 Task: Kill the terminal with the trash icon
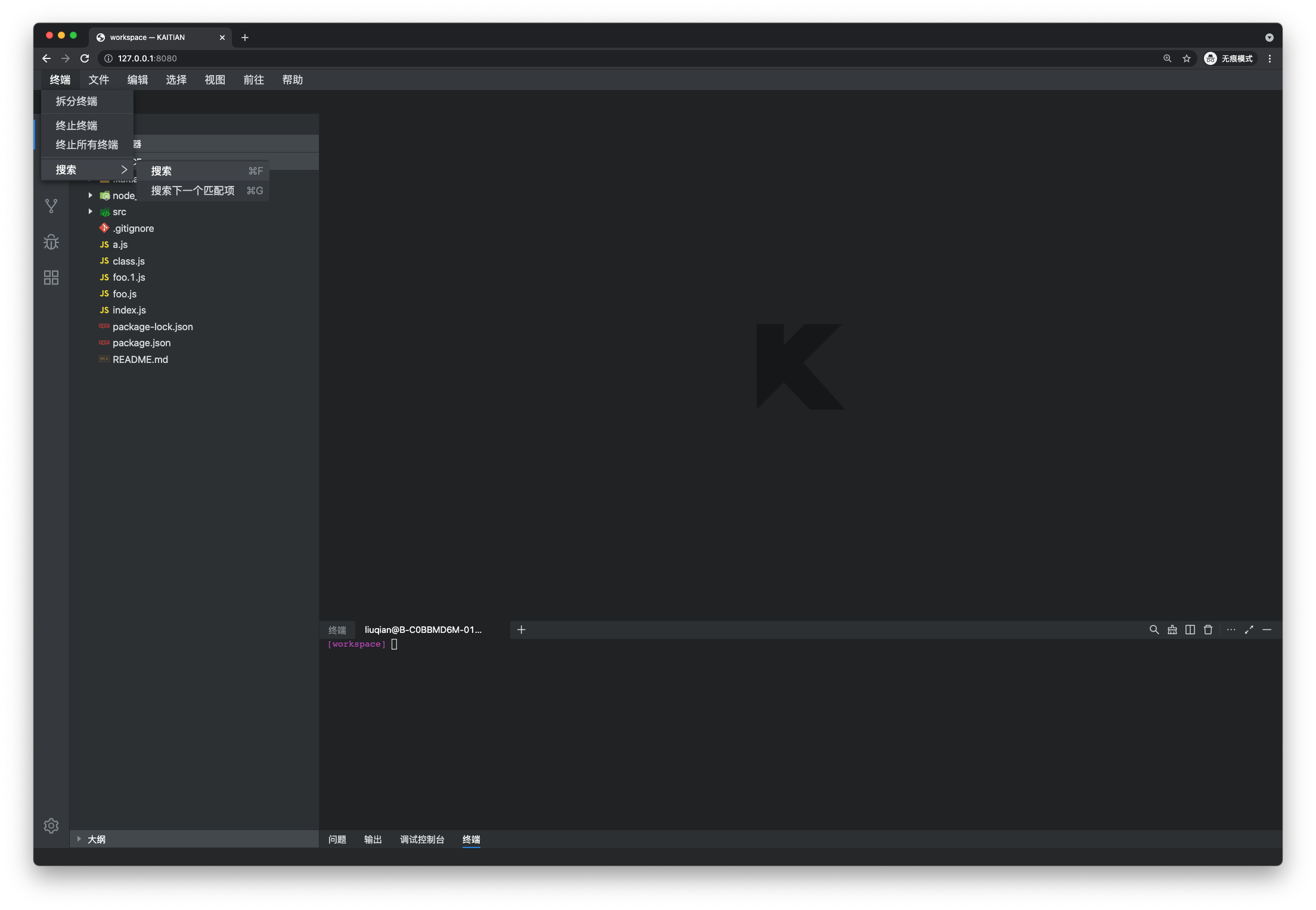tap(1208, 629)
